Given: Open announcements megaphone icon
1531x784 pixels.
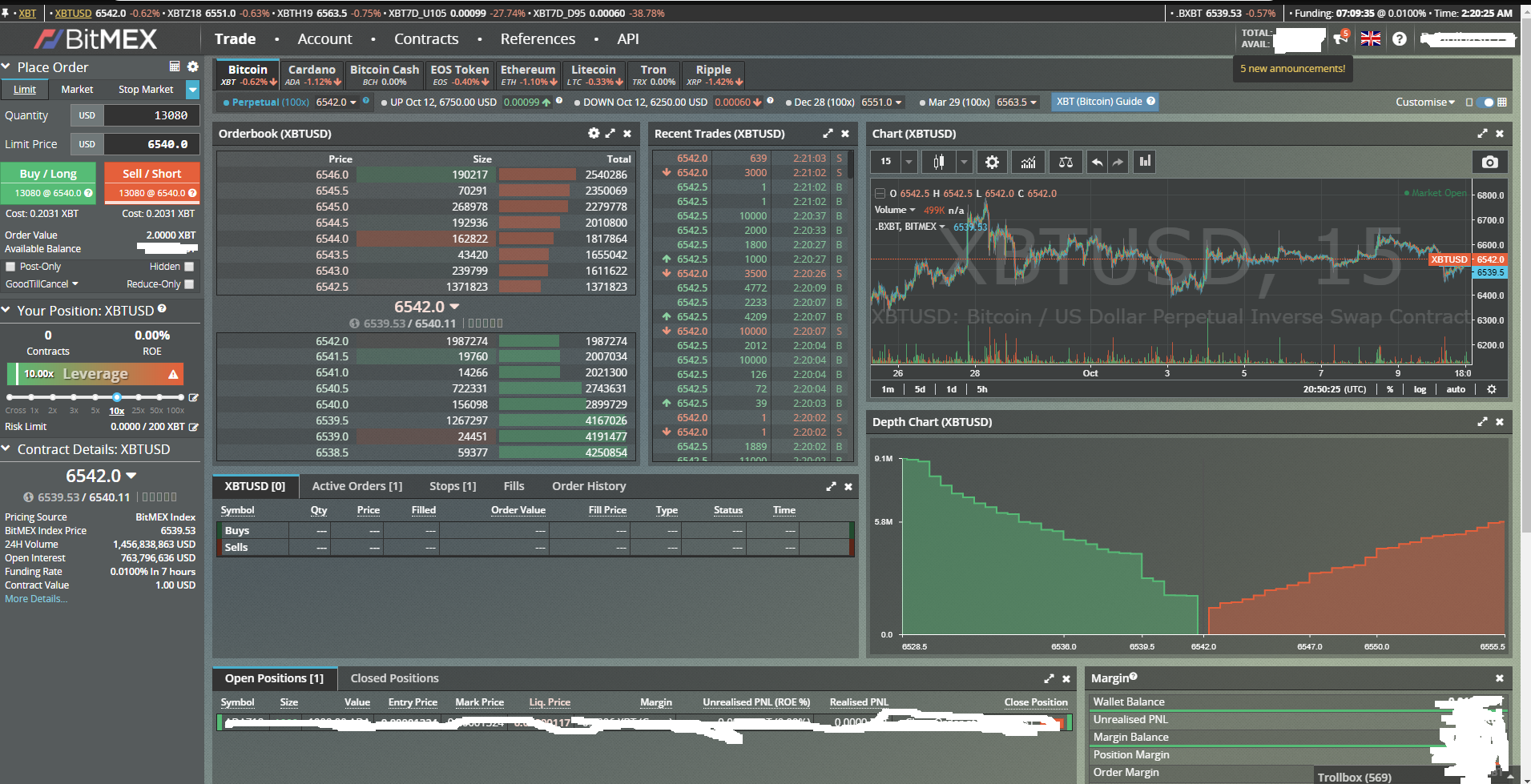Looking at the screenshot, I should coord(1340,38).
